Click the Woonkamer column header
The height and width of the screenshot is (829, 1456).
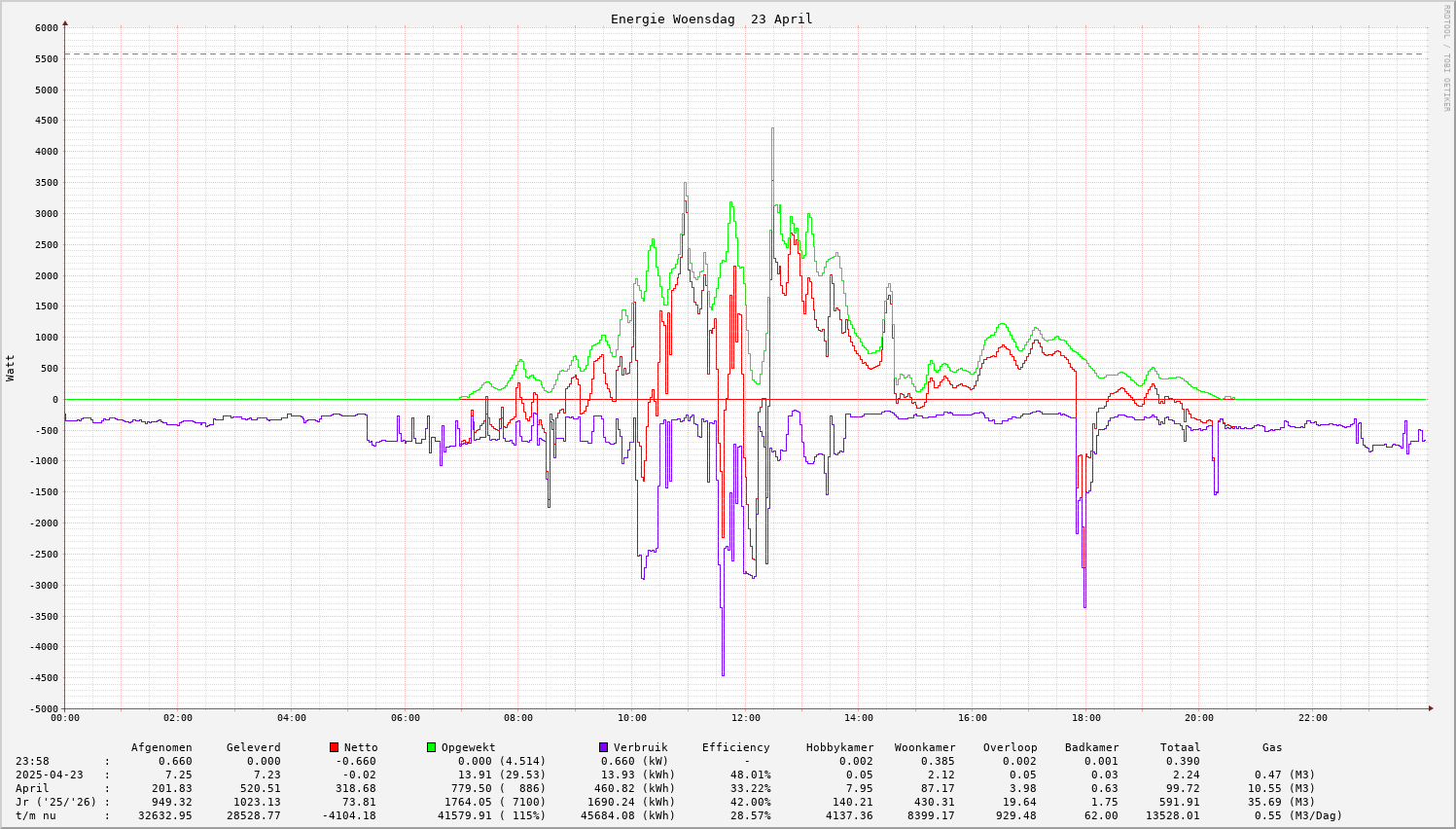click(x=925, y=747)
